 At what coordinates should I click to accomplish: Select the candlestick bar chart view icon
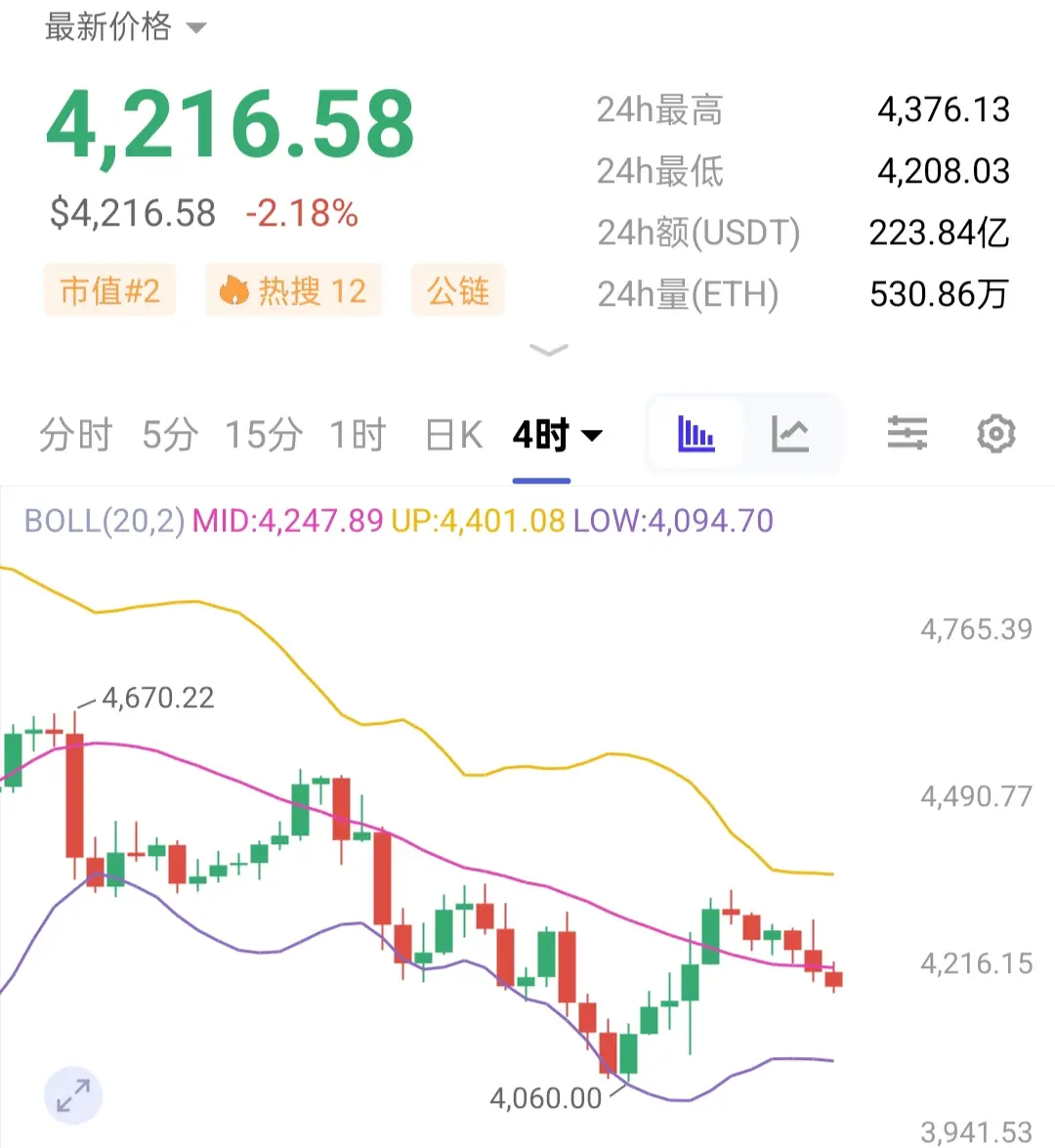tap(696, 434)
